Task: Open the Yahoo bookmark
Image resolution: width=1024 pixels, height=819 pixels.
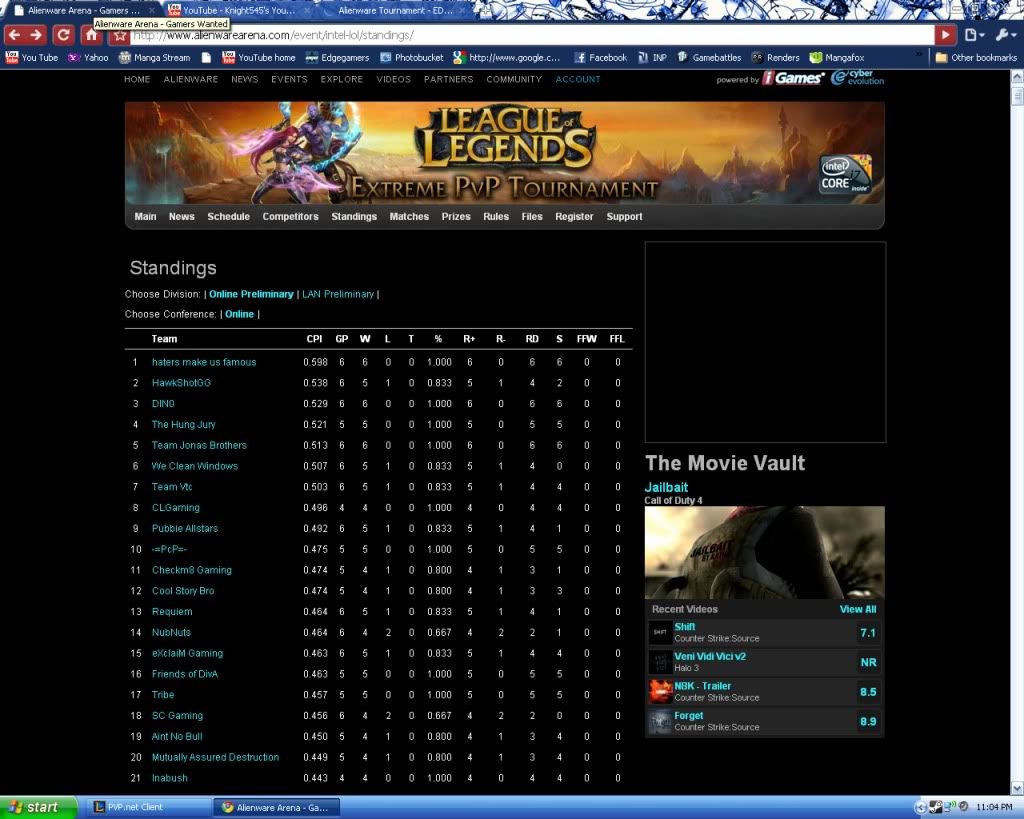Action: click(x=89, y=57)
